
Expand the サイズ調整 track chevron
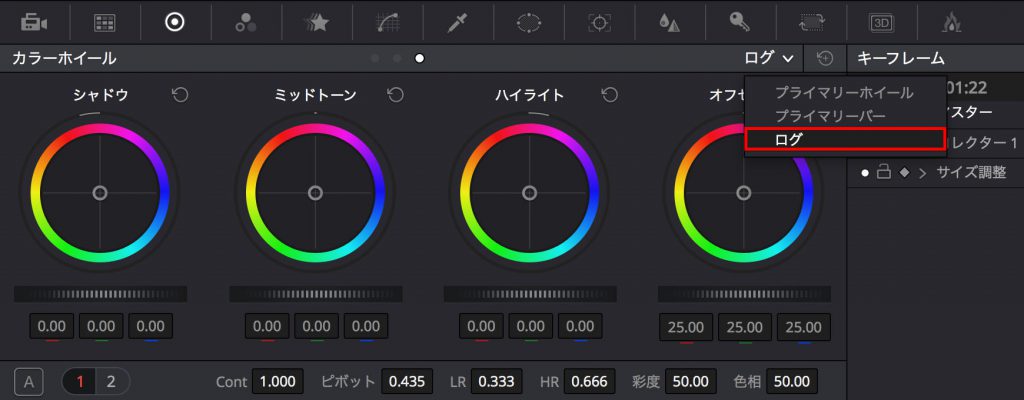pos(923,173)
